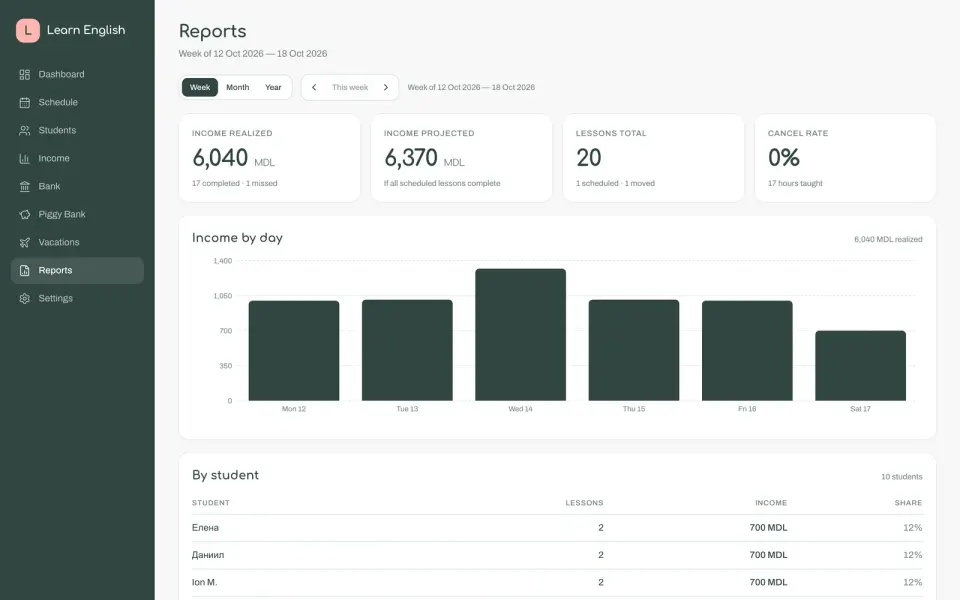Switch to the Month period tab

click(x=238, y=88)
